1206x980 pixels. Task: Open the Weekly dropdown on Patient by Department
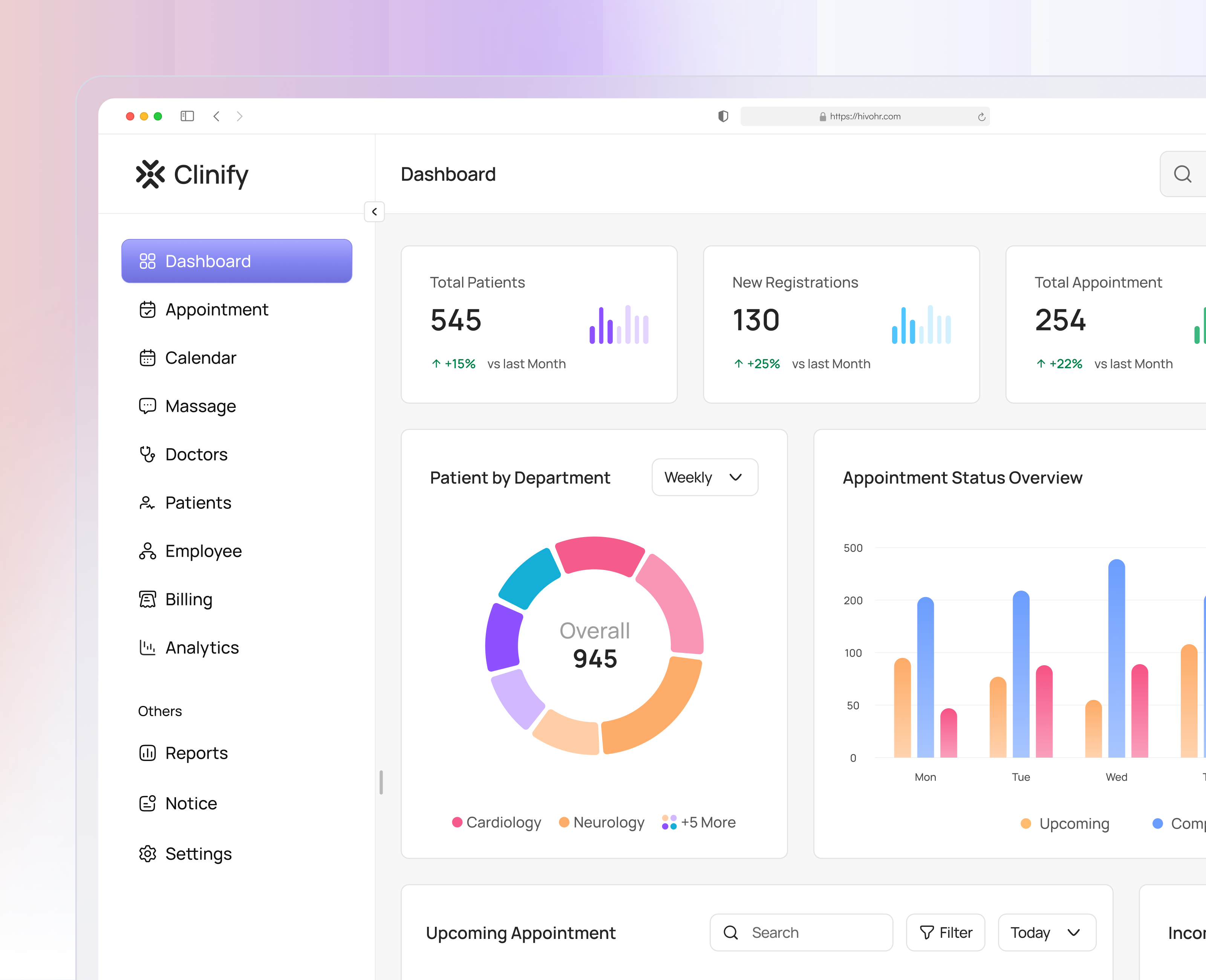coord(704,477)
